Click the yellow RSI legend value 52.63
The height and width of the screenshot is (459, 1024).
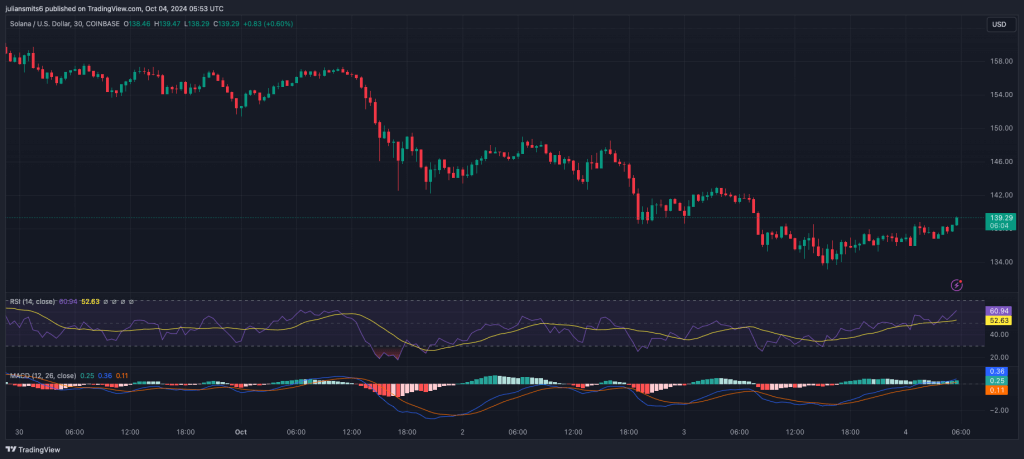coord(90,302)
